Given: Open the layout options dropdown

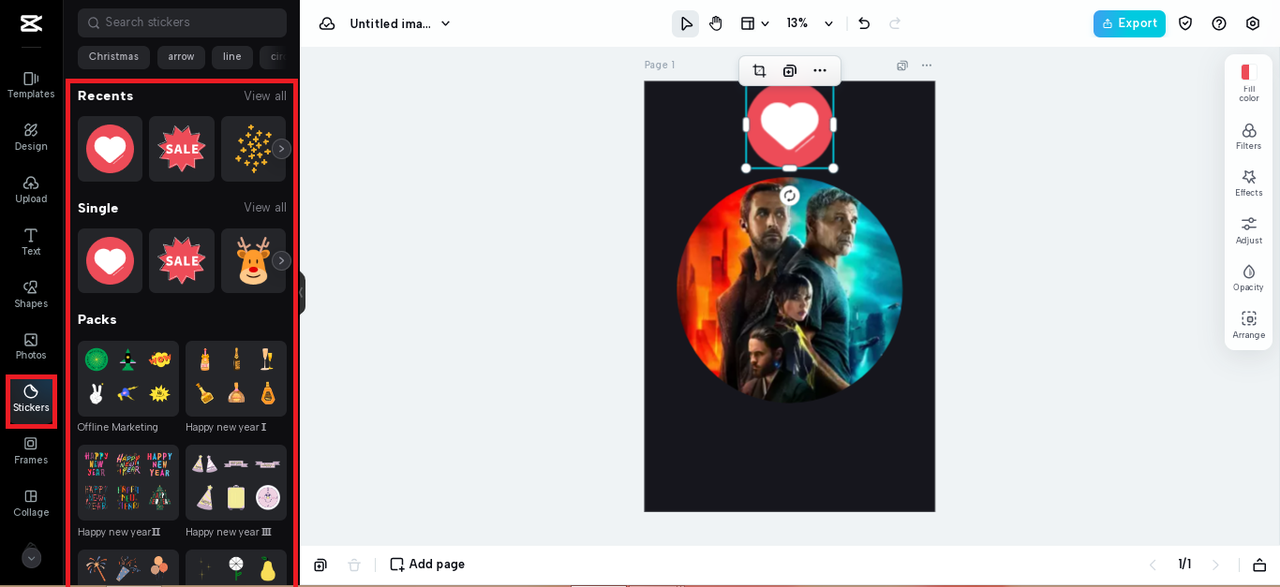Looking at the screenshot, I should tap(755, 23).
